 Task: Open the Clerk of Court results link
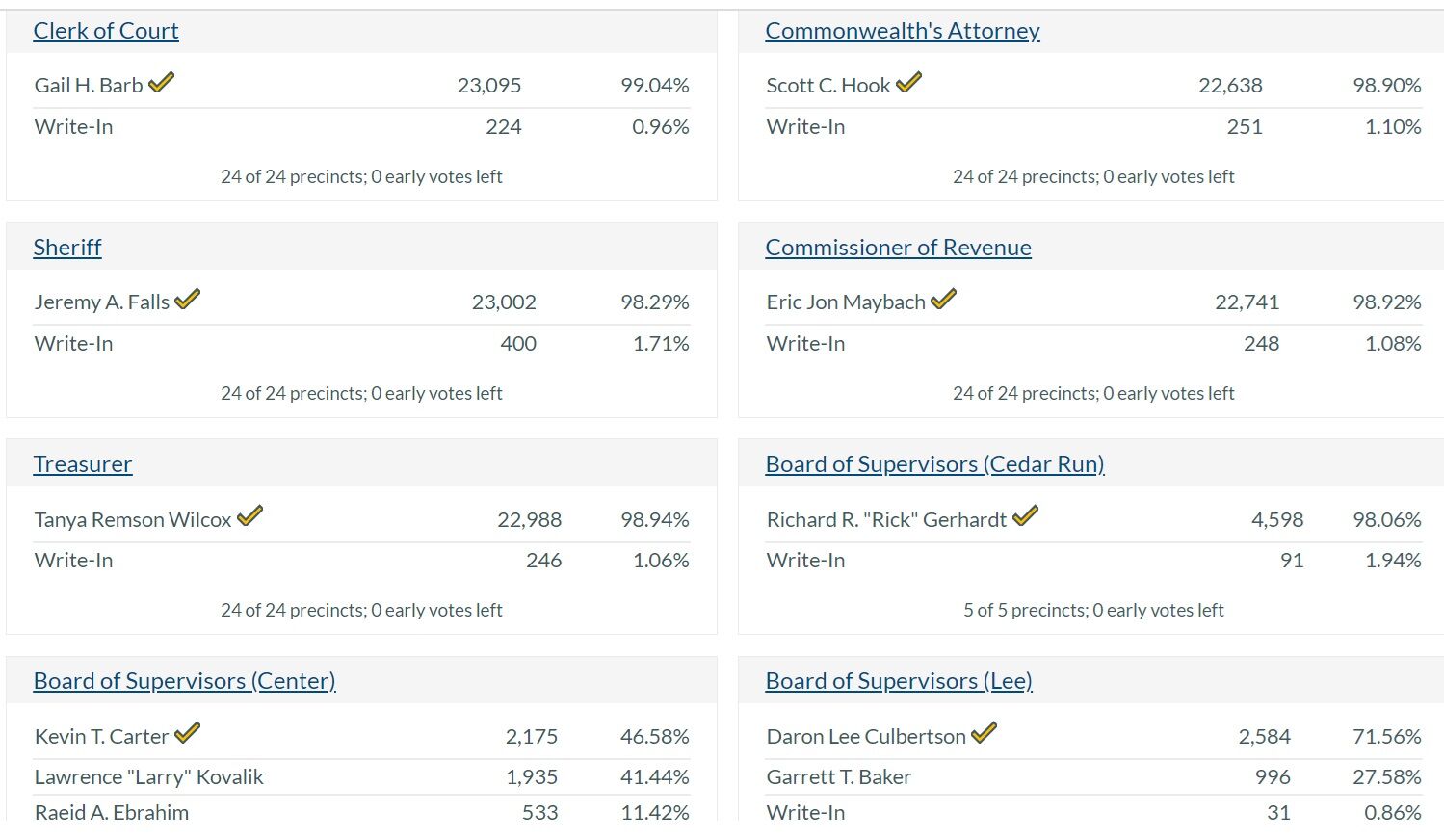[x=106, y=30]
